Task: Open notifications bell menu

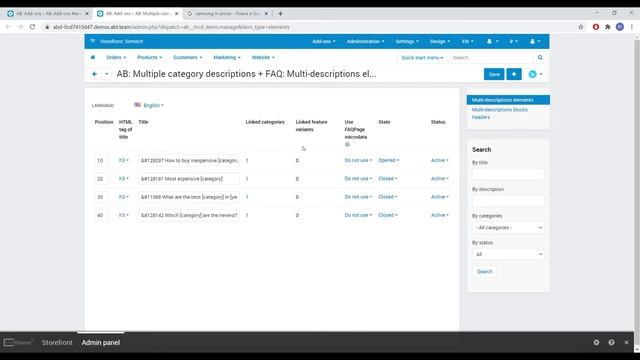Action: tap(492, 41)
